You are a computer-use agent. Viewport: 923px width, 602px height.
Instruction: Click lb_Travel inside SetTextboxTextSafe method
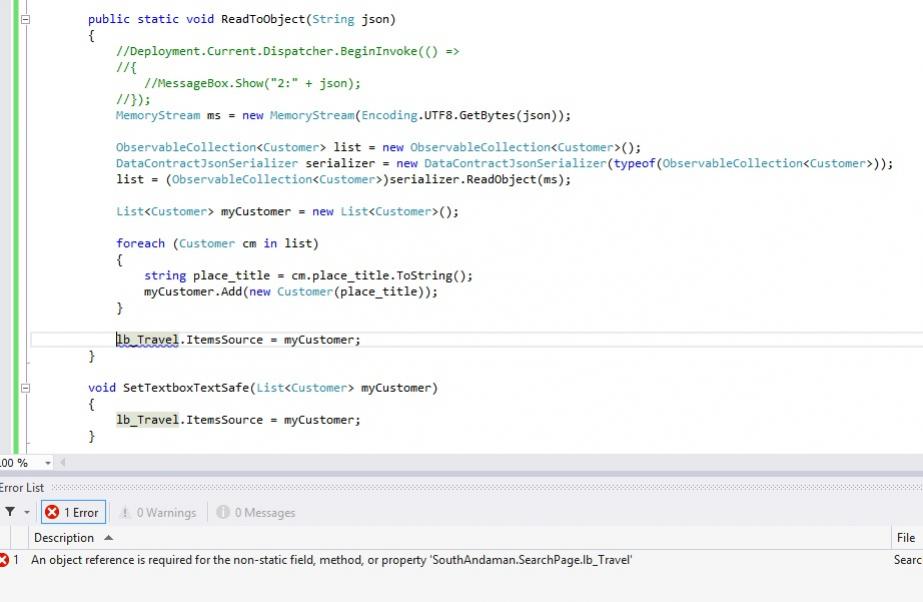147,420
